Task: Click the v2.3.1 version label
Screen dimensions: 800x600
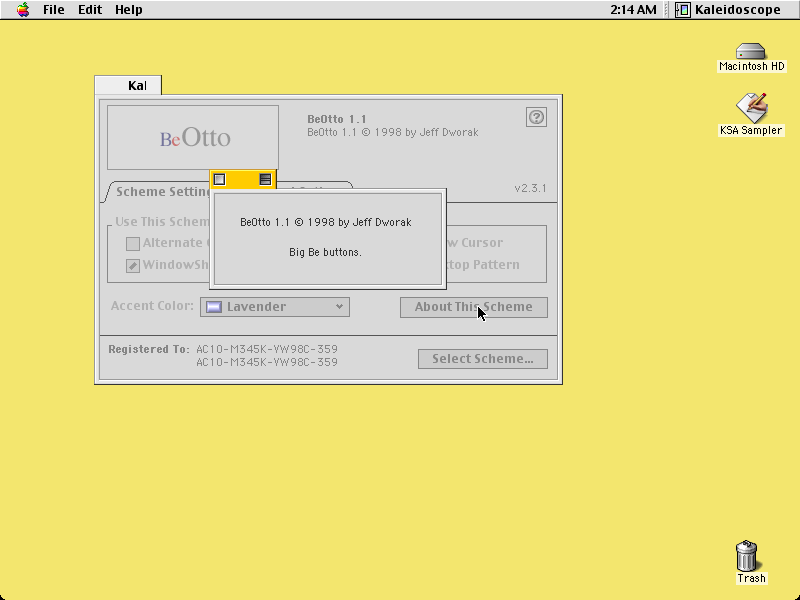Action: [x=530, y=188]
